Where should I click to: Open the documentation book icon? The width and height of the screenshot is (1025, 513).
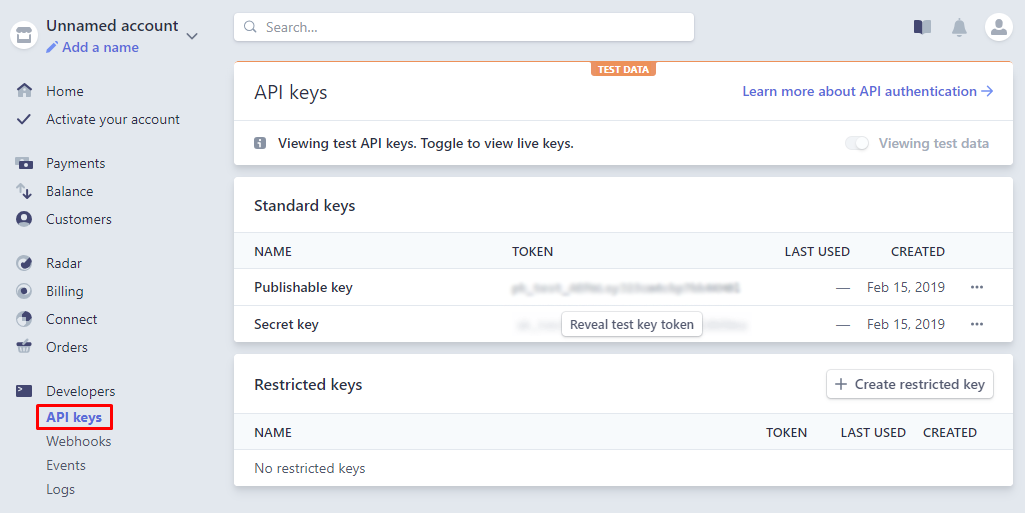coord(922,27)
